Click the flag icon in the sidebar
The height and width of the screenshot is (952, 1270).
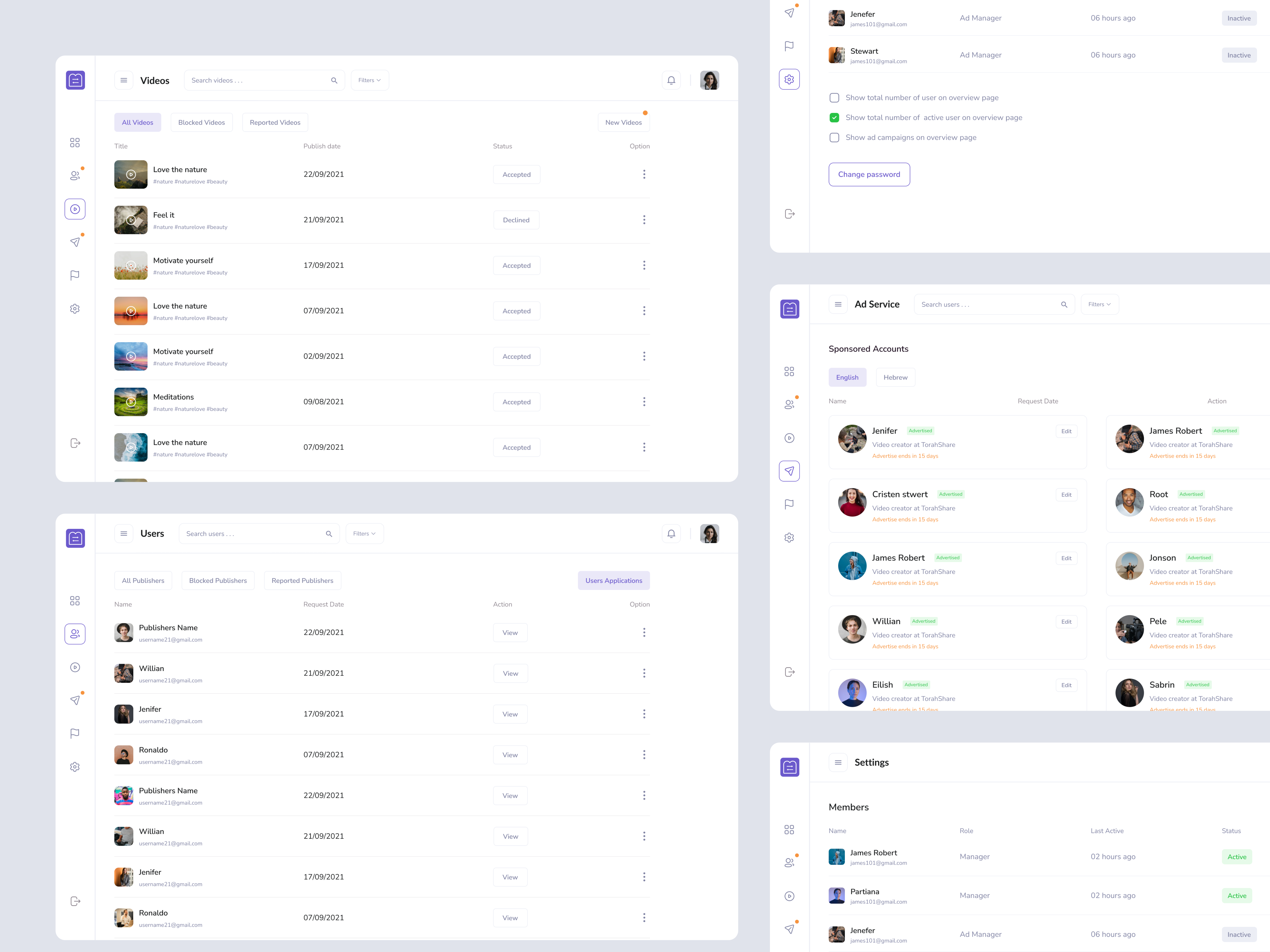pos(75,276)
